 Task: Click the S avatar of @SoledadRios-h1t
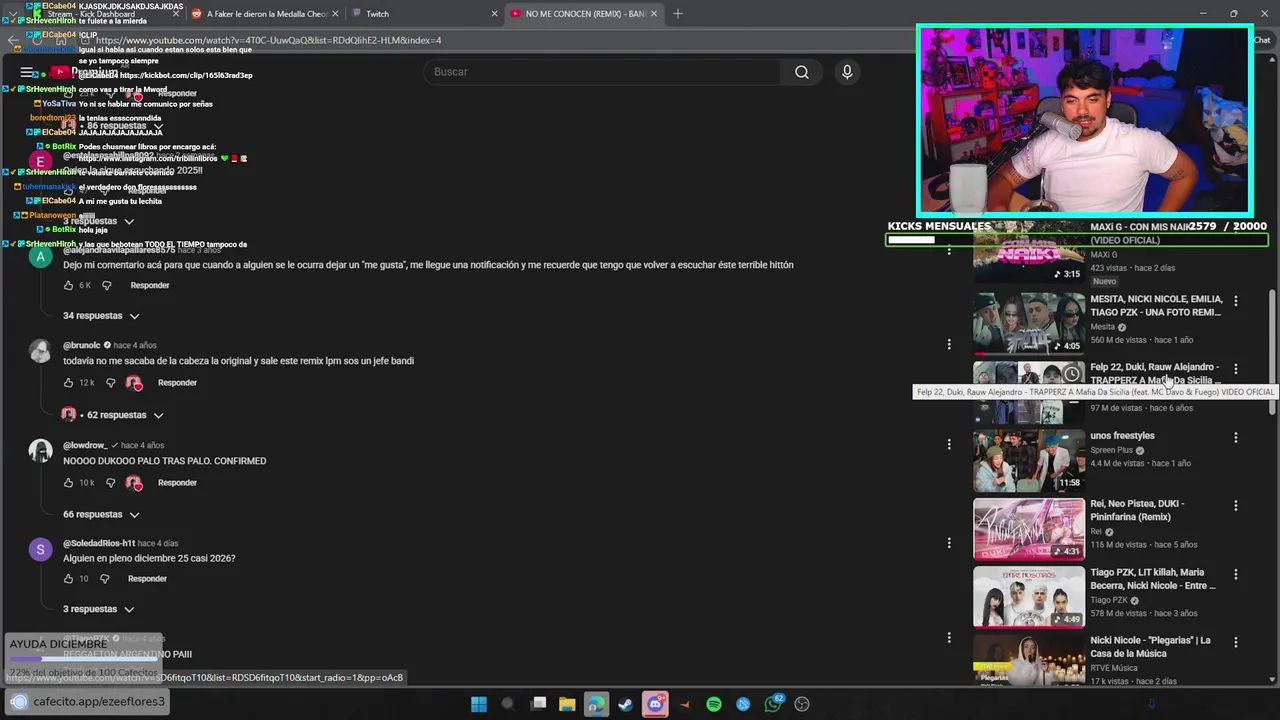click(x=40, y=550)
